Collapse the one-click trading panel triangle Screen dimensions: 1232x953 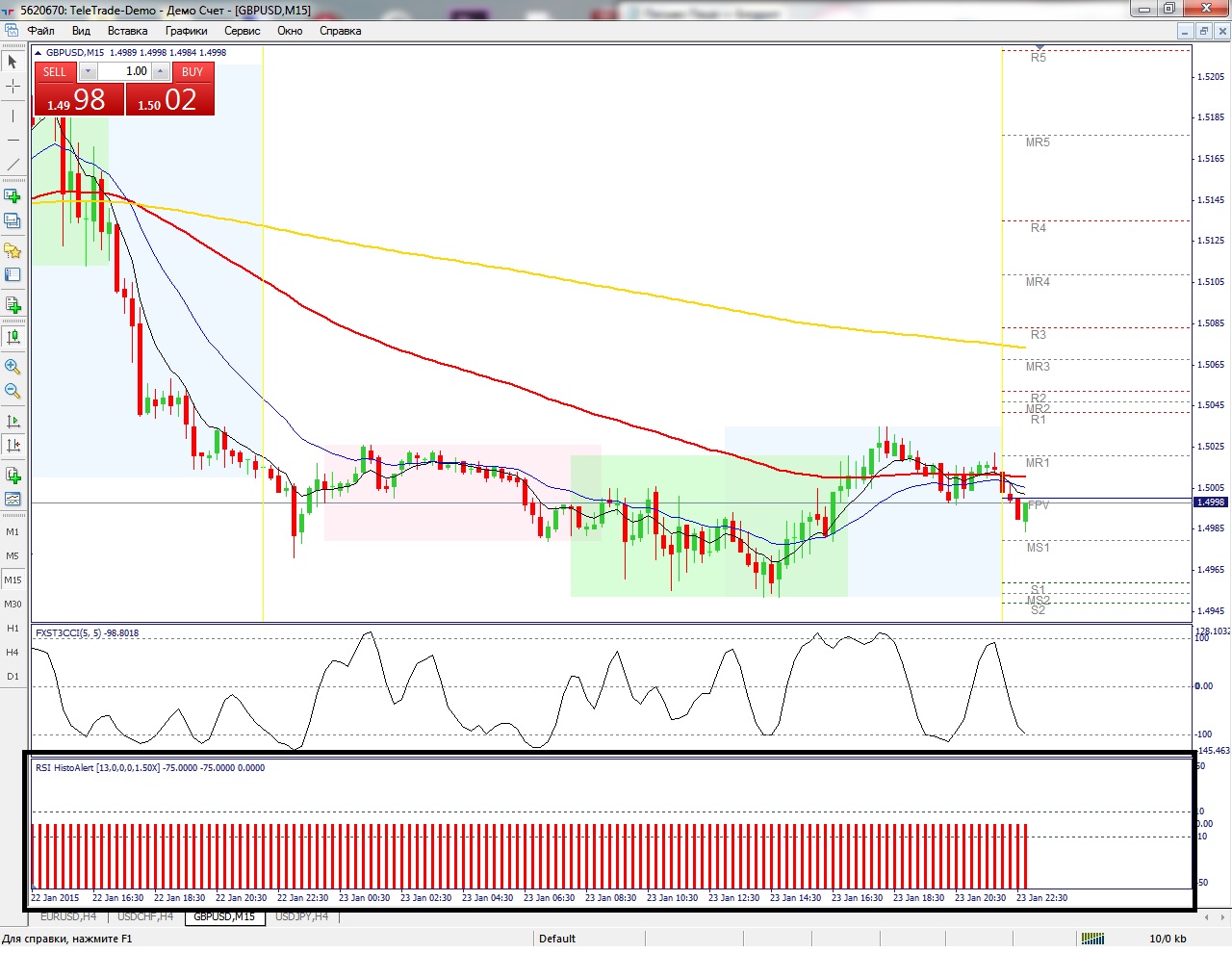38,53
